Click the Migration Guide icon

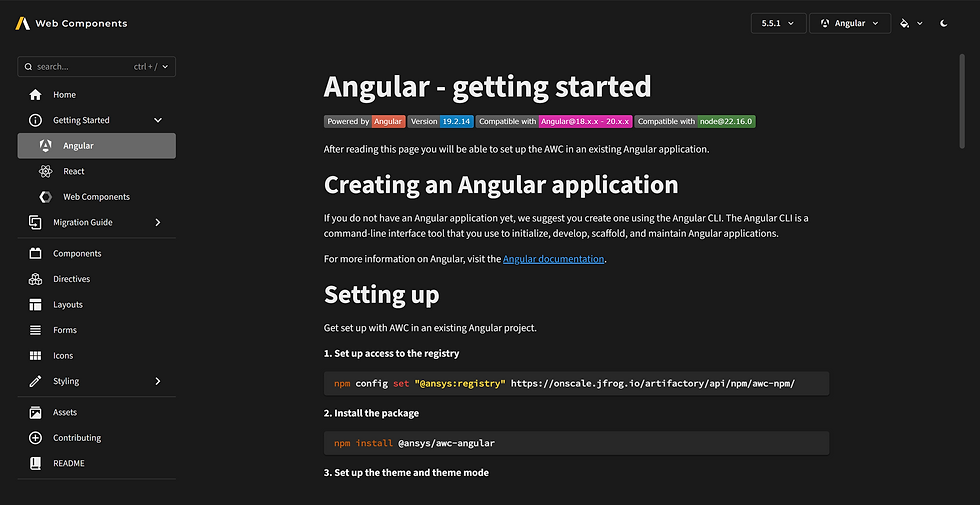[x=36, y=222]
